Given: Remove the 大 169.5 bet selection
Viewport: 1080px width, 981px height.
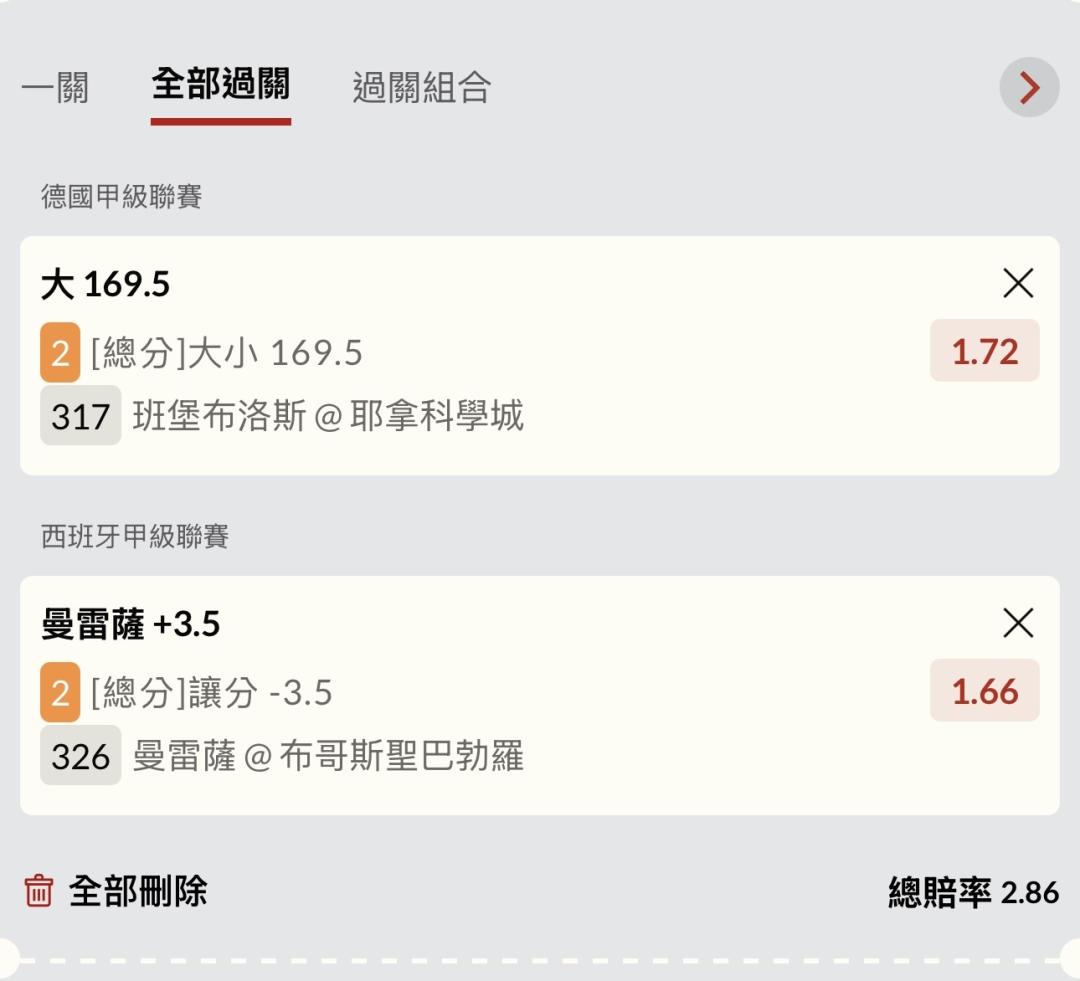Looking at the screenshot, I should point(1018,285).
